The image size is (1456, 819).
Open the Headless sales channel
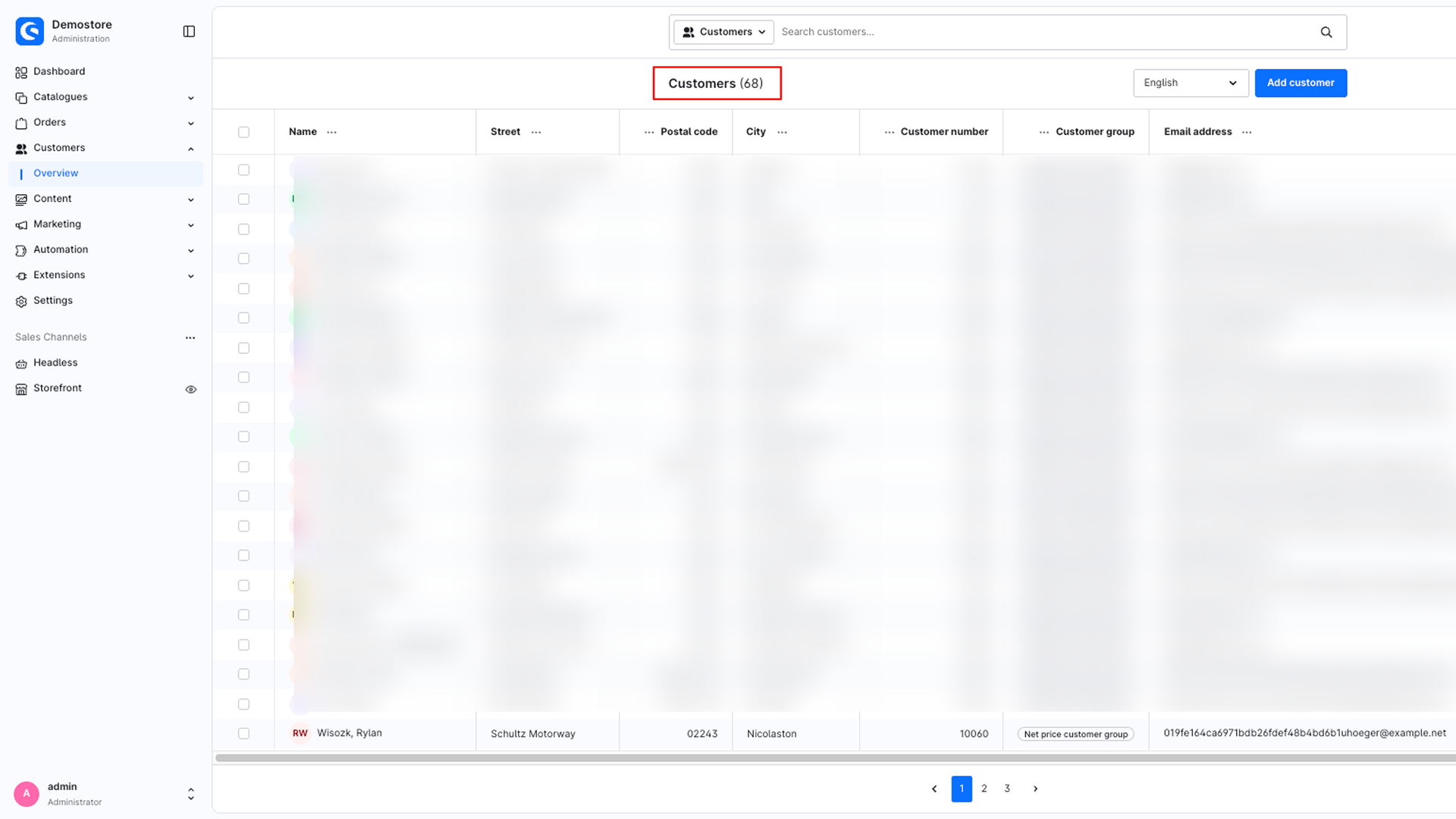105,363
